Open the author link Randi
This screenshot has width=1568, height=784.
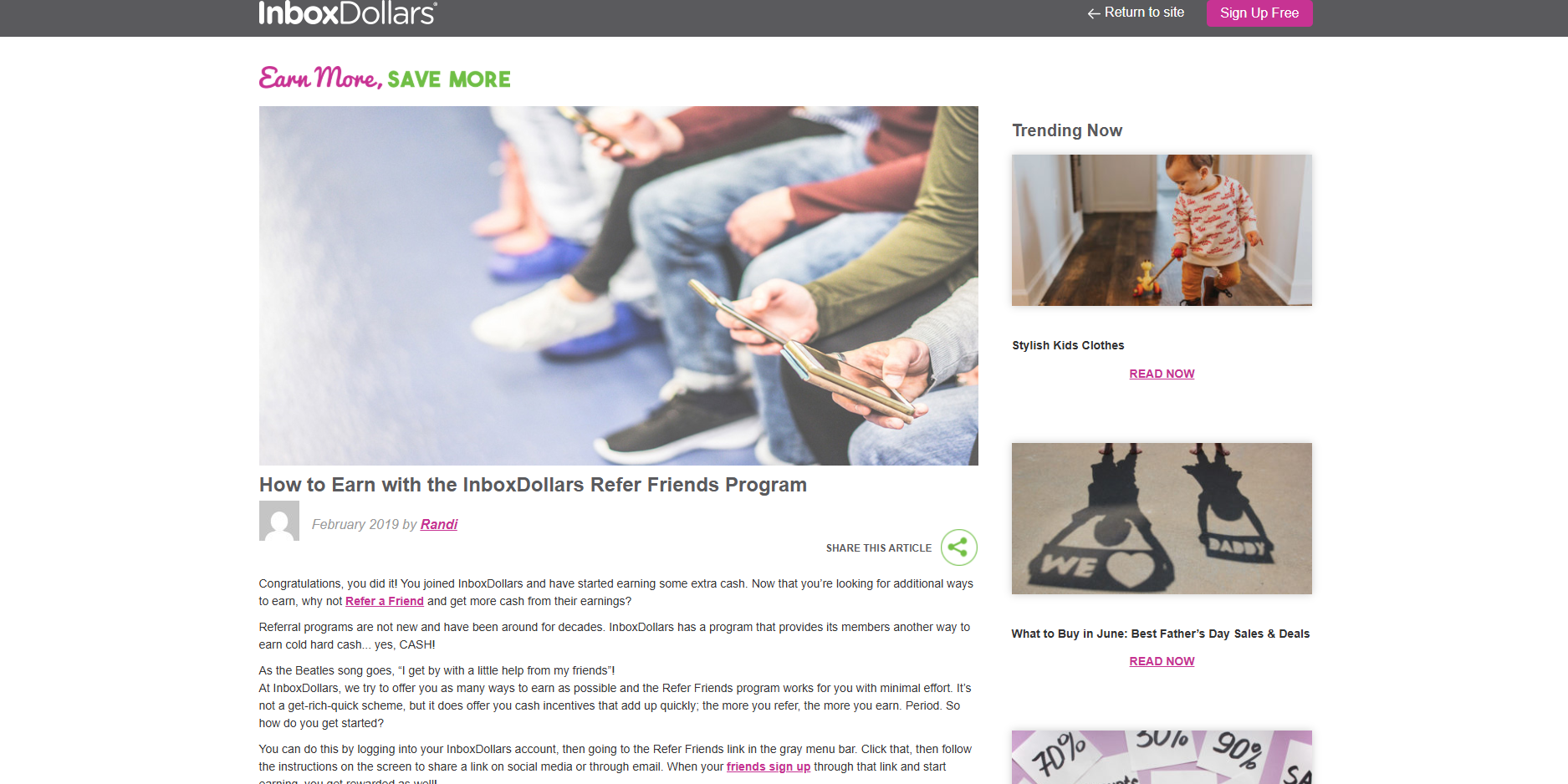tap(439, 524)
